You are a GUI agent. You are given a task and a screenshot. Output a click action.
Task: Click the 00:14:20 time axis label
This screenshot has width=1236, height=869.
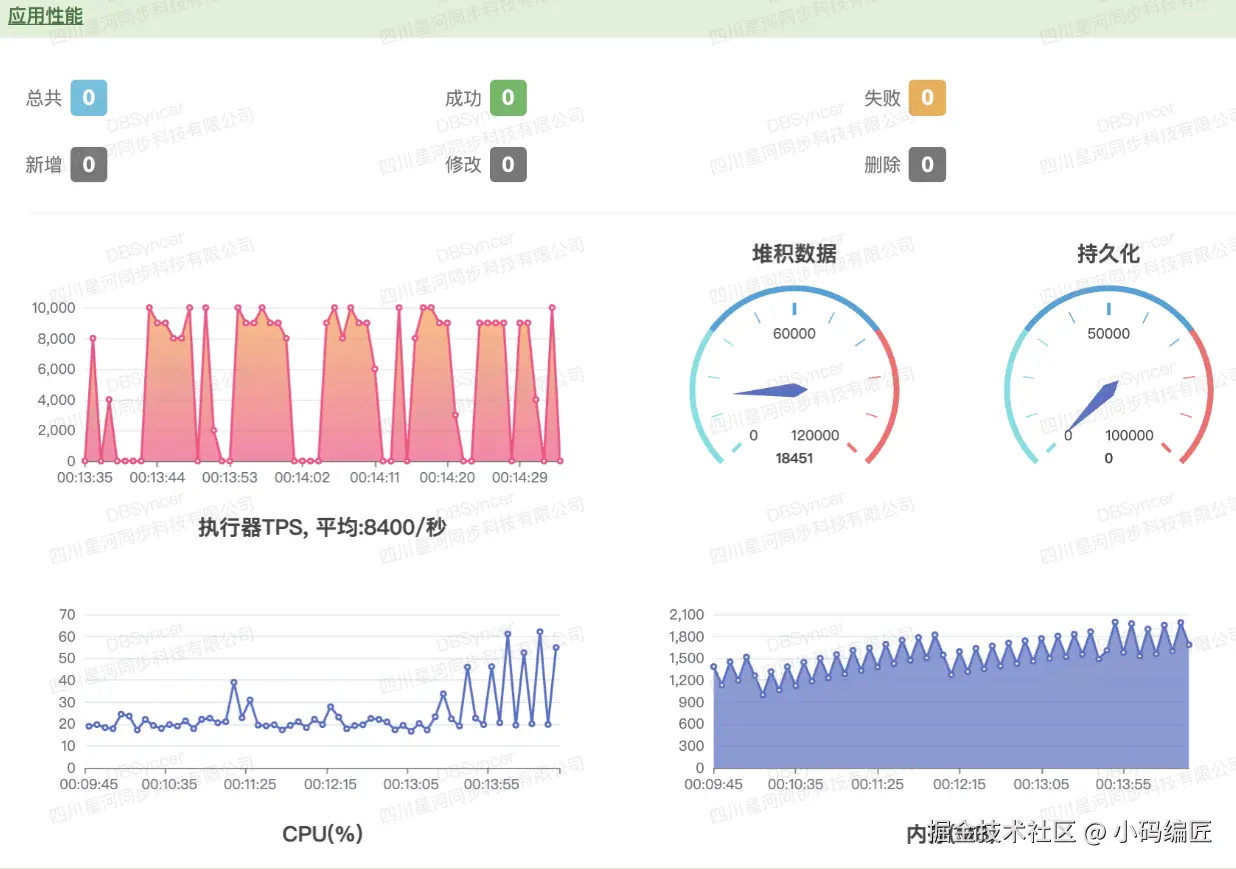point(447,478)
